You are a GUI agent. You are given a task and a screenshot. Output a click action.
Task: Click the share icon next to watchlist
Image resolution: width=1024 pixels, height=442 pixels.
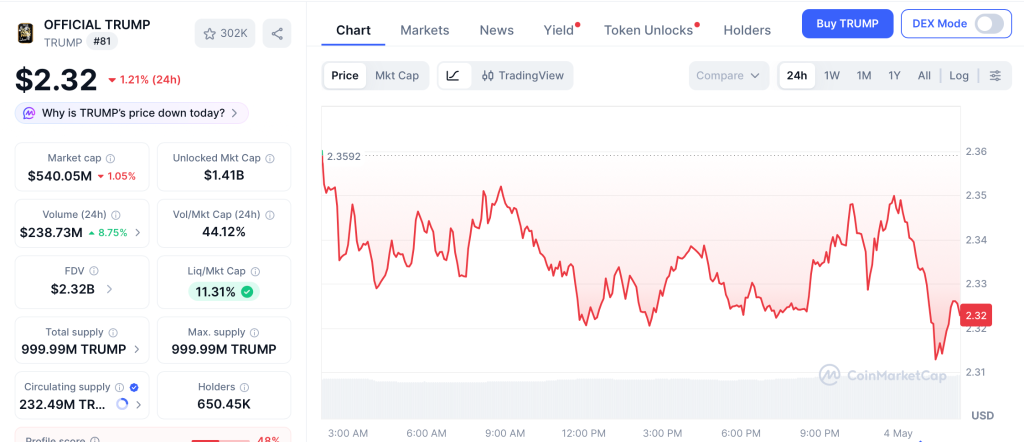coord(277,33)
